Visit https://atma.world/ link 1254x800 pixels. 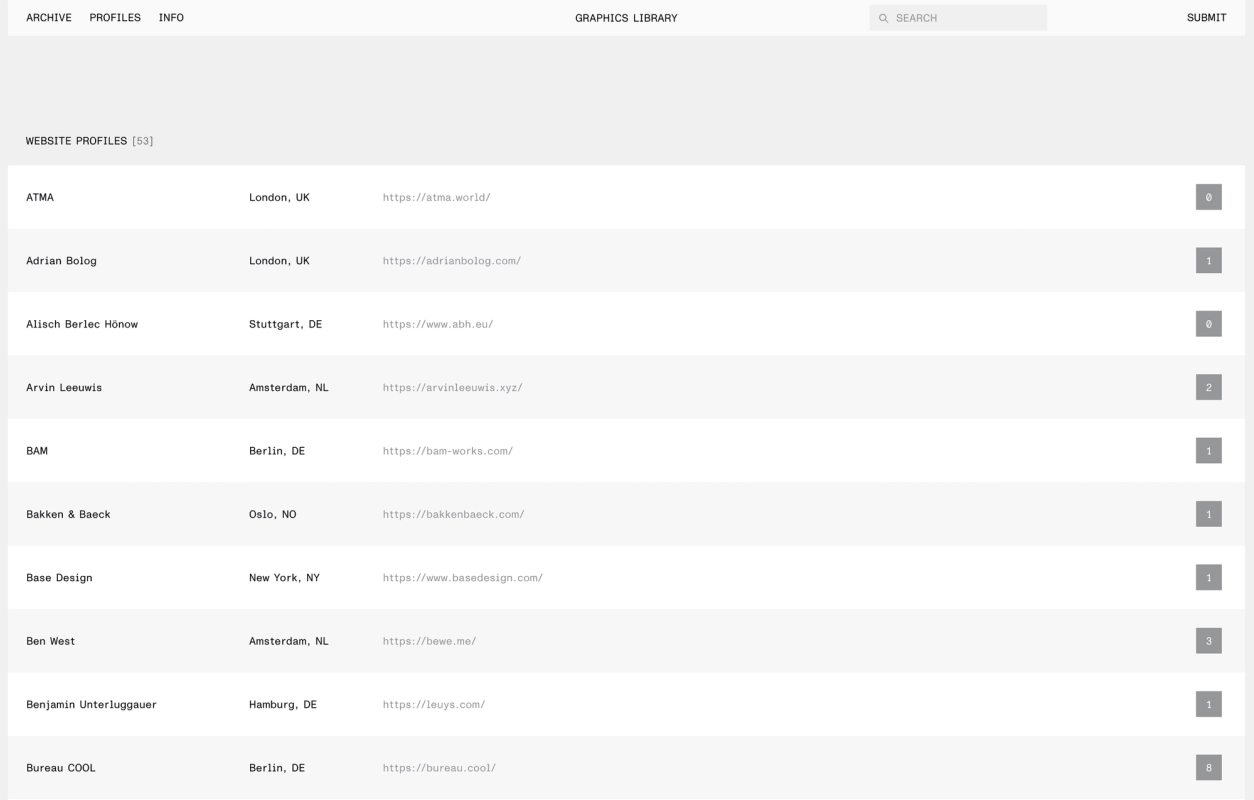coord(436,197)
